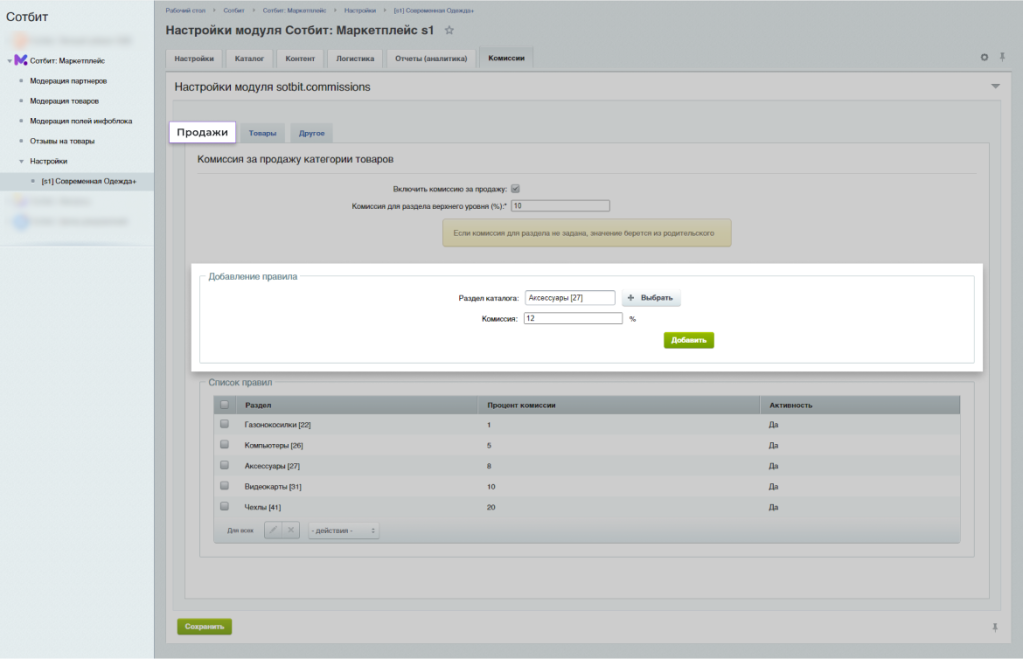
Task: Select the Комиссии tab
Action: click(506, 57)
